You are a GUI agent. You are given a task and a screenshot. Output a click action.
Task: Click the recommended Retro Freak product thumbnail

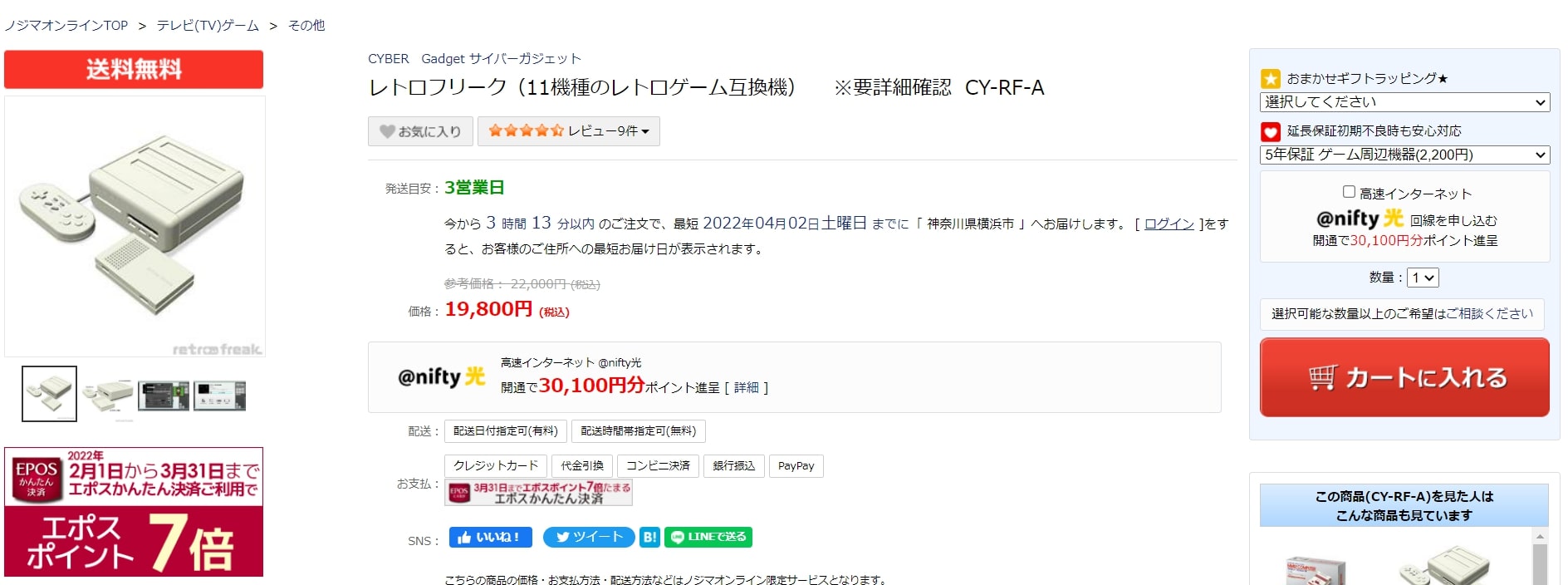(1446, 565)
